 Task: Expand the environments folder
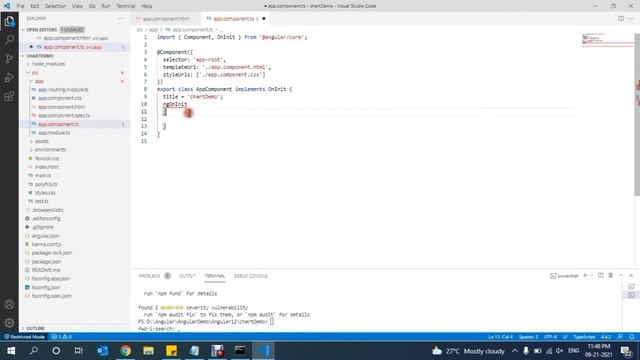point(50,150)
